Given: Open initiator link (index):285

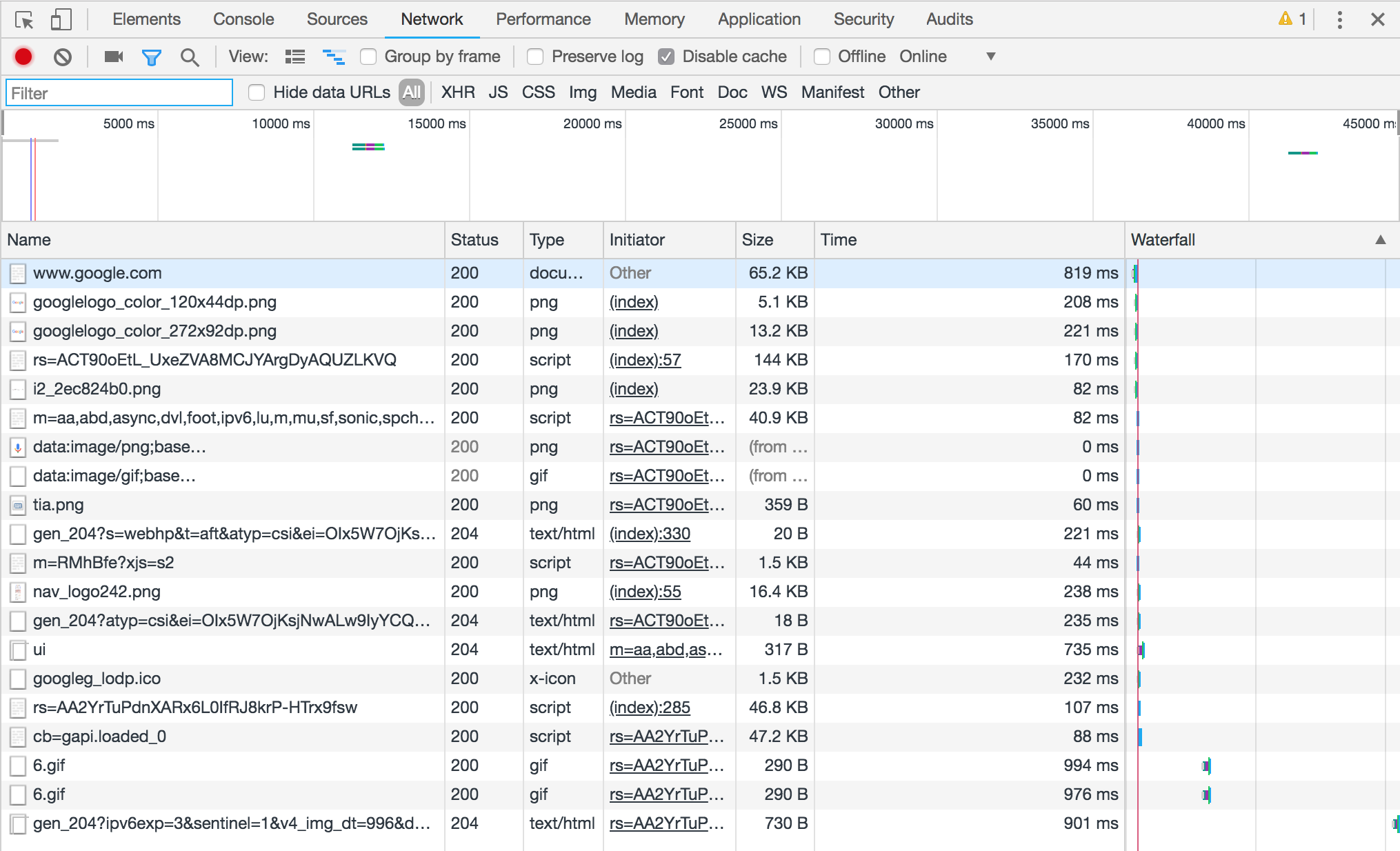Looking at the screenshot, I should click(x=650, y=708).
